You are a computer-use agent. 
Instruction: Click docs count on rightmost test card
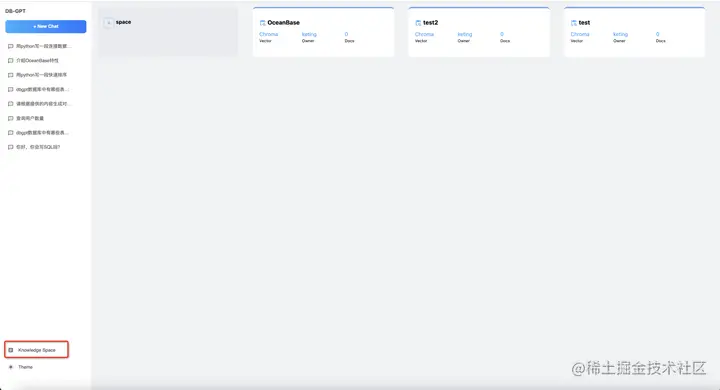(658, 34)
